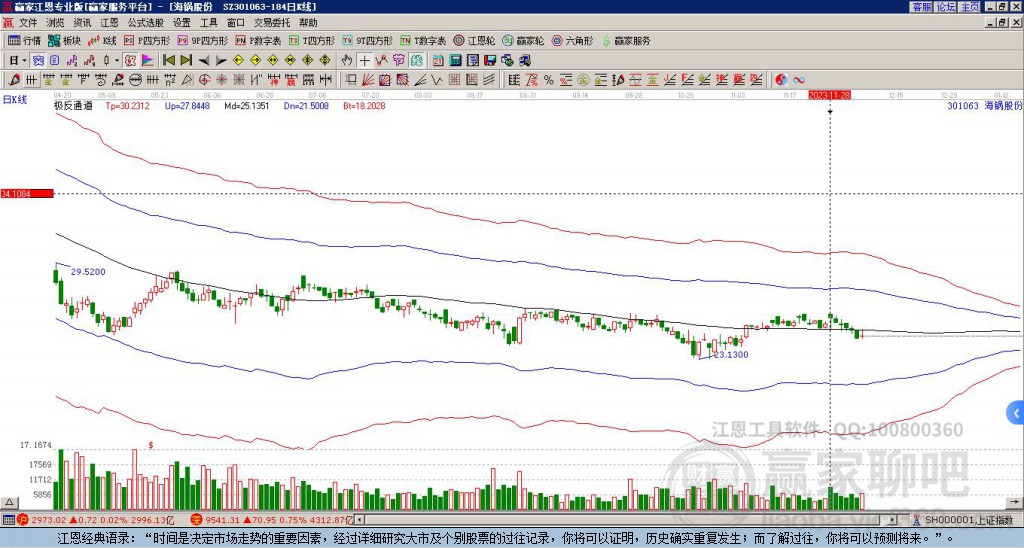The width and height of the screenshot is (1024, 548).
Task: Open the T四方形 tool
Action: [312, 40]
